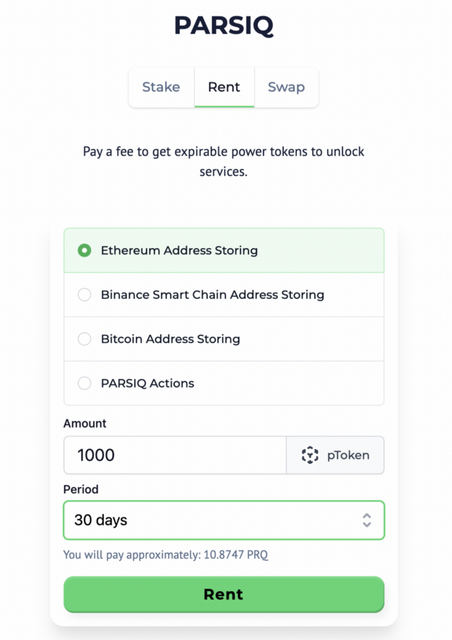The width and height of the screenshot is (452, 640).
Task: Select Ethereum Address Storing radio button
Action: click(85, 250)
